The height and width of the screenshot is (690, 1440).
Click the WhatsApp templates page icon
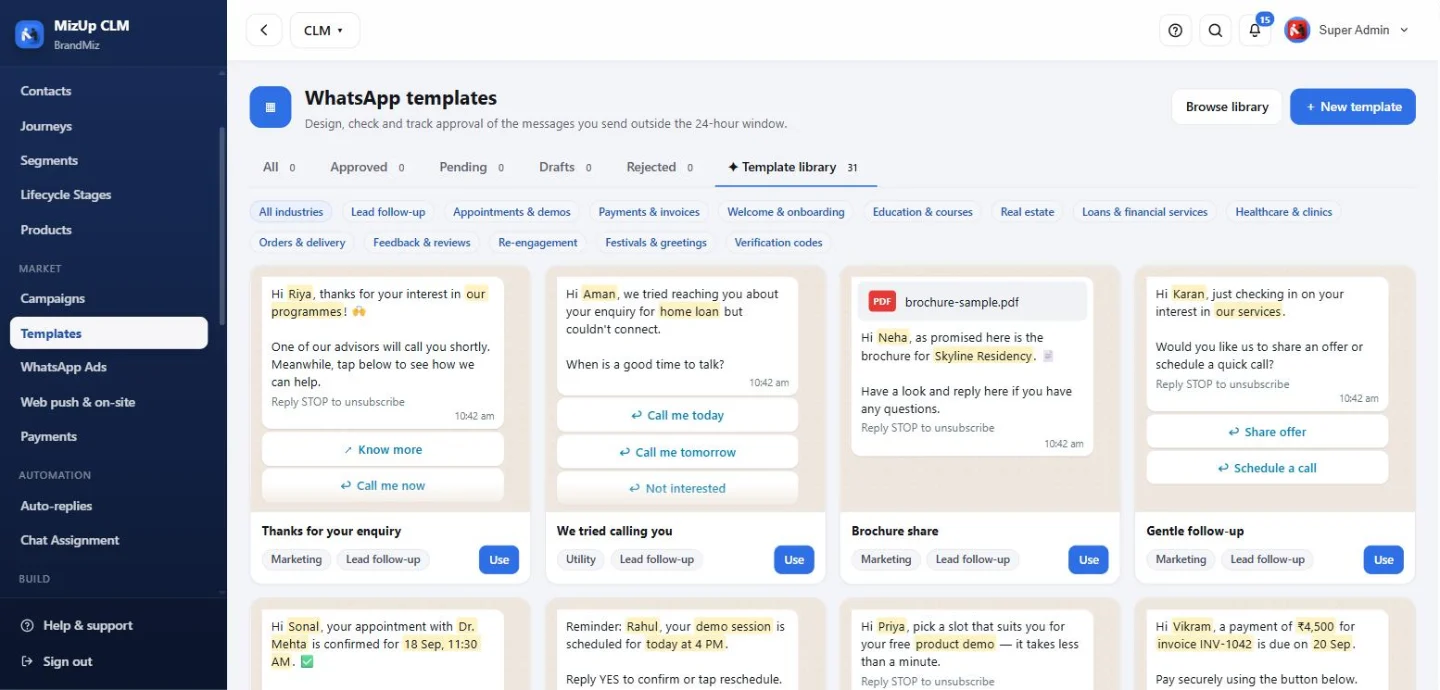coord(270,107)
